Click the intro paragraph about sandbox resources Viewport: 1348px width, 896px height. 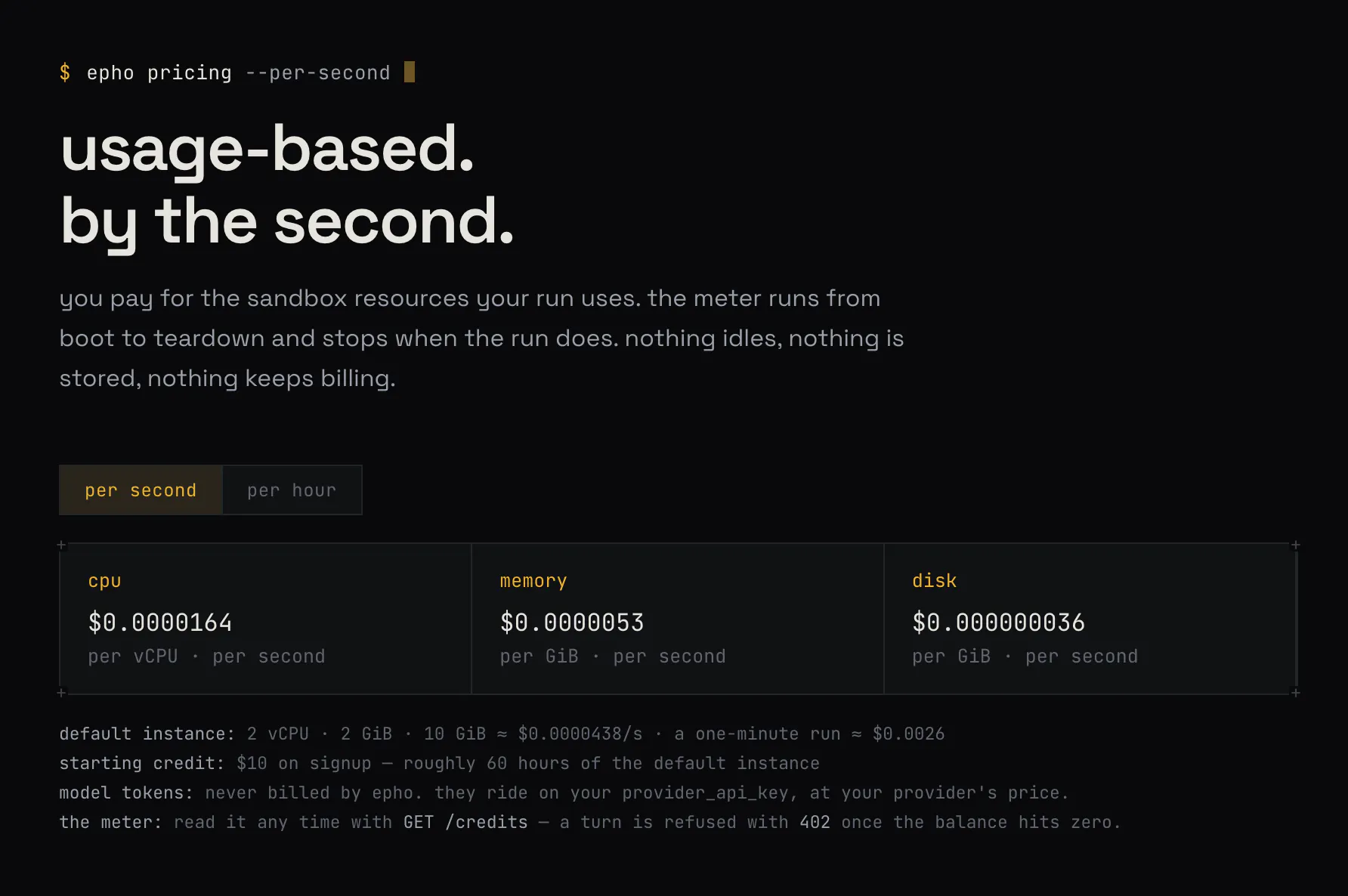click(482, 338)
